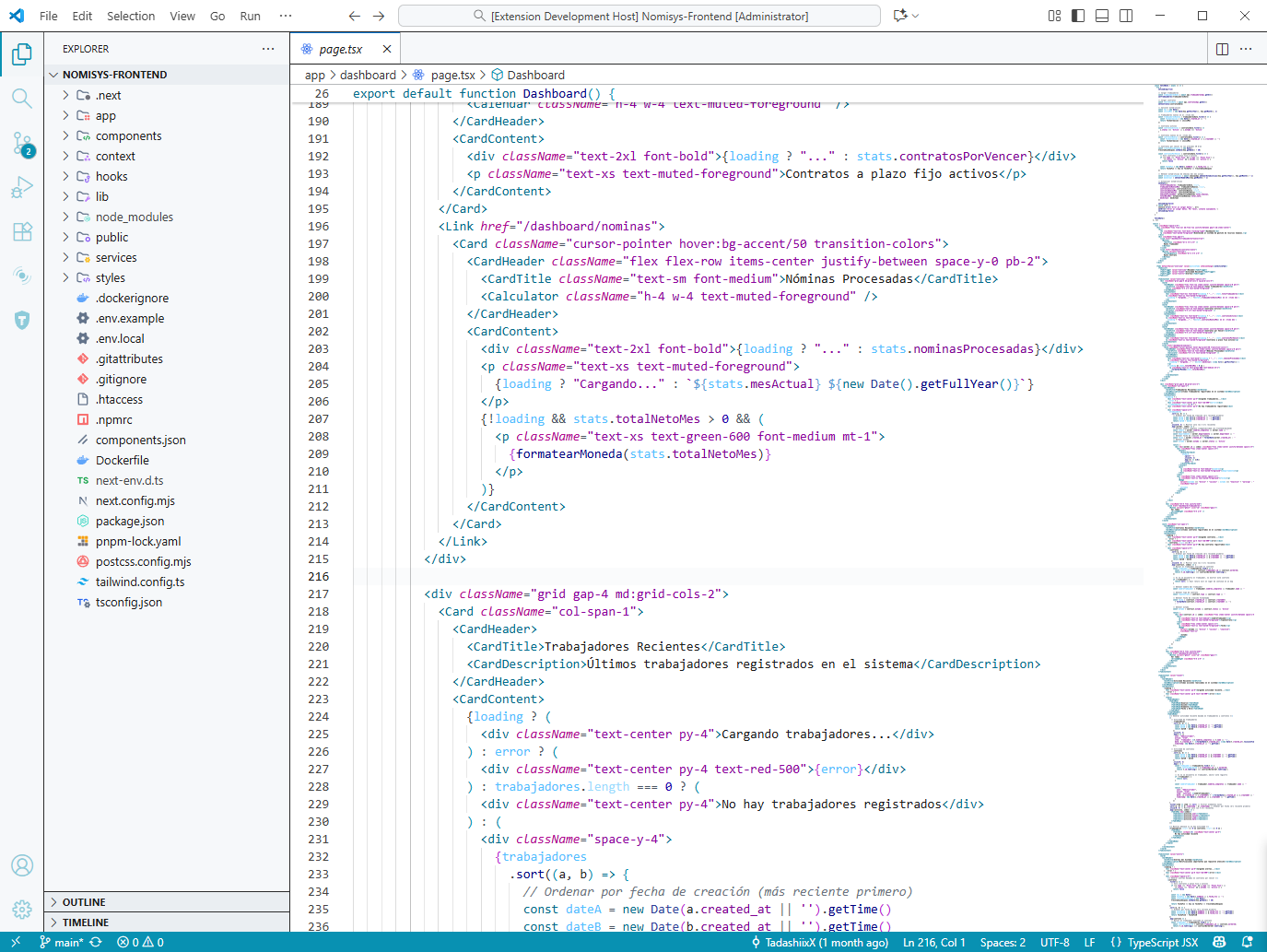
Task: Open the Accounts menu icon
Action: (x=22, y=865)
